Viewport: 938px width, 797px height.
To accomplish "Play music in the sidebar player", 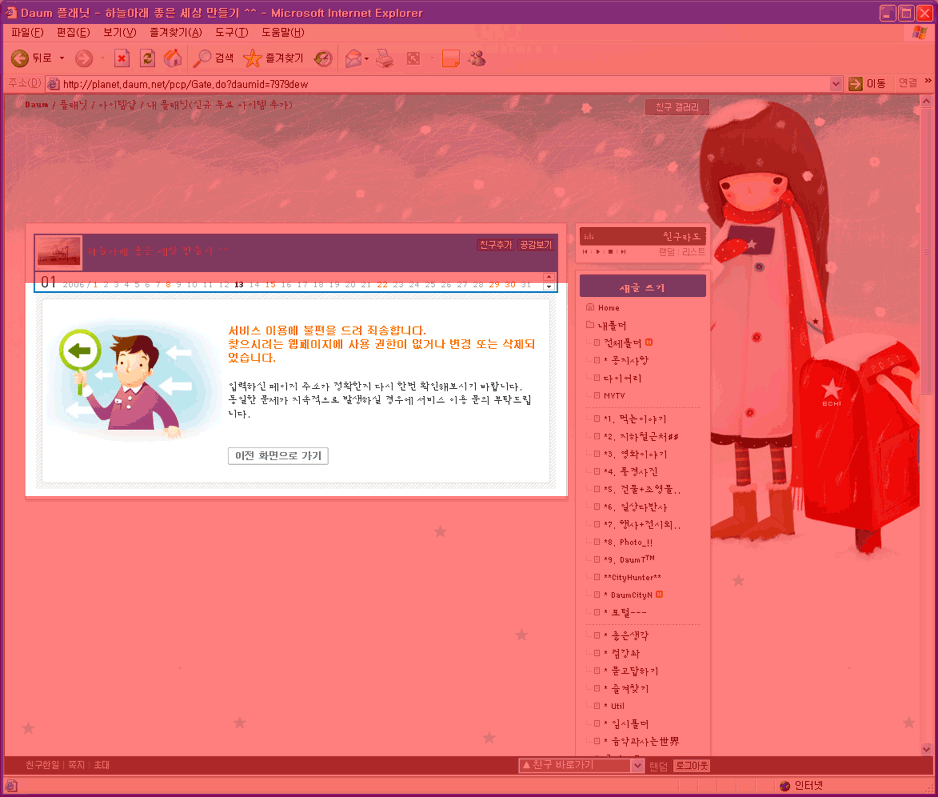I will [x=598, y=252].
